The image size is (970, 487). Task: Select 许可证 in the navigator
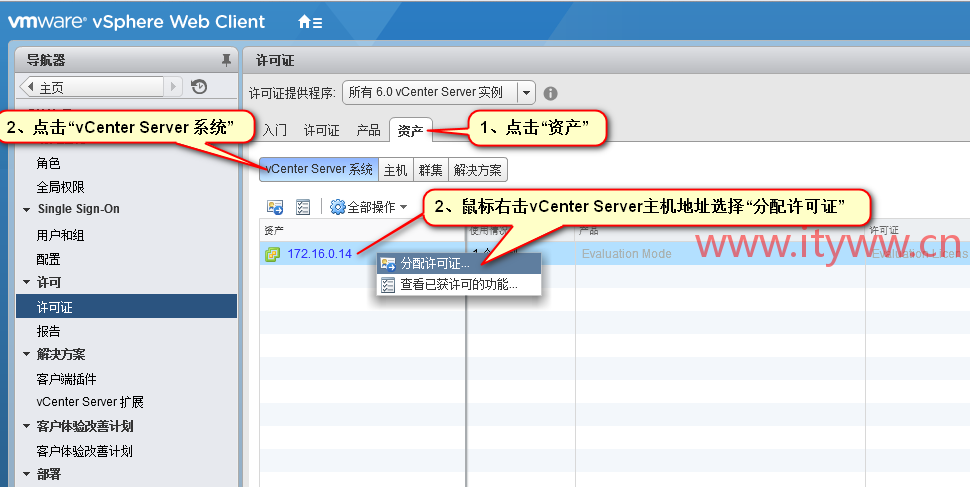126,306
